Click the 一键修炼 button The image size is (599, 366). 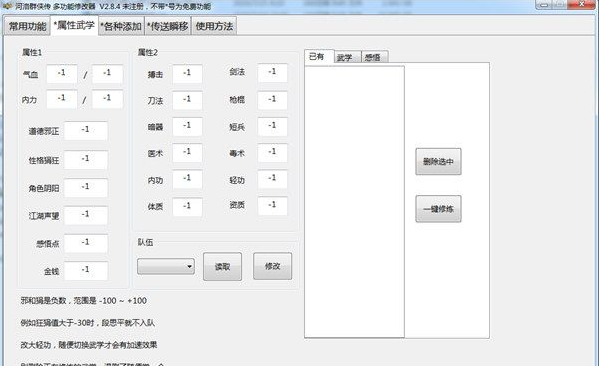438,209
